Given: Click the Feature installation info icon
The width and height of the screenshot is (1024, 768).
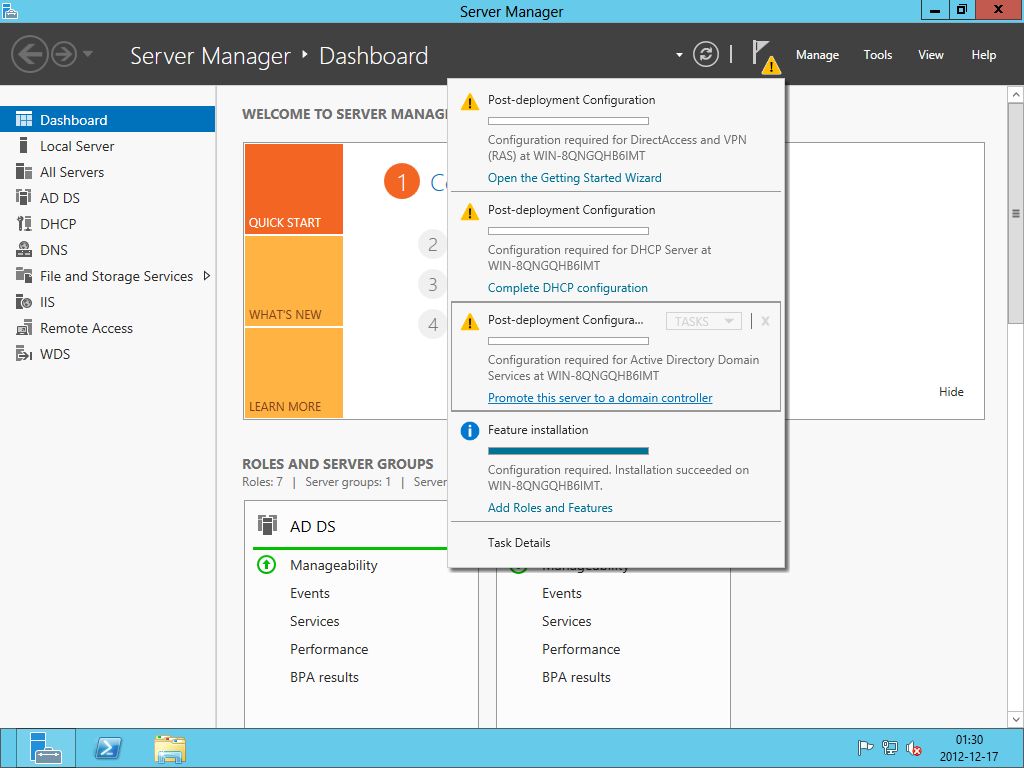Looking at the screenshot, I should (470, 431).
